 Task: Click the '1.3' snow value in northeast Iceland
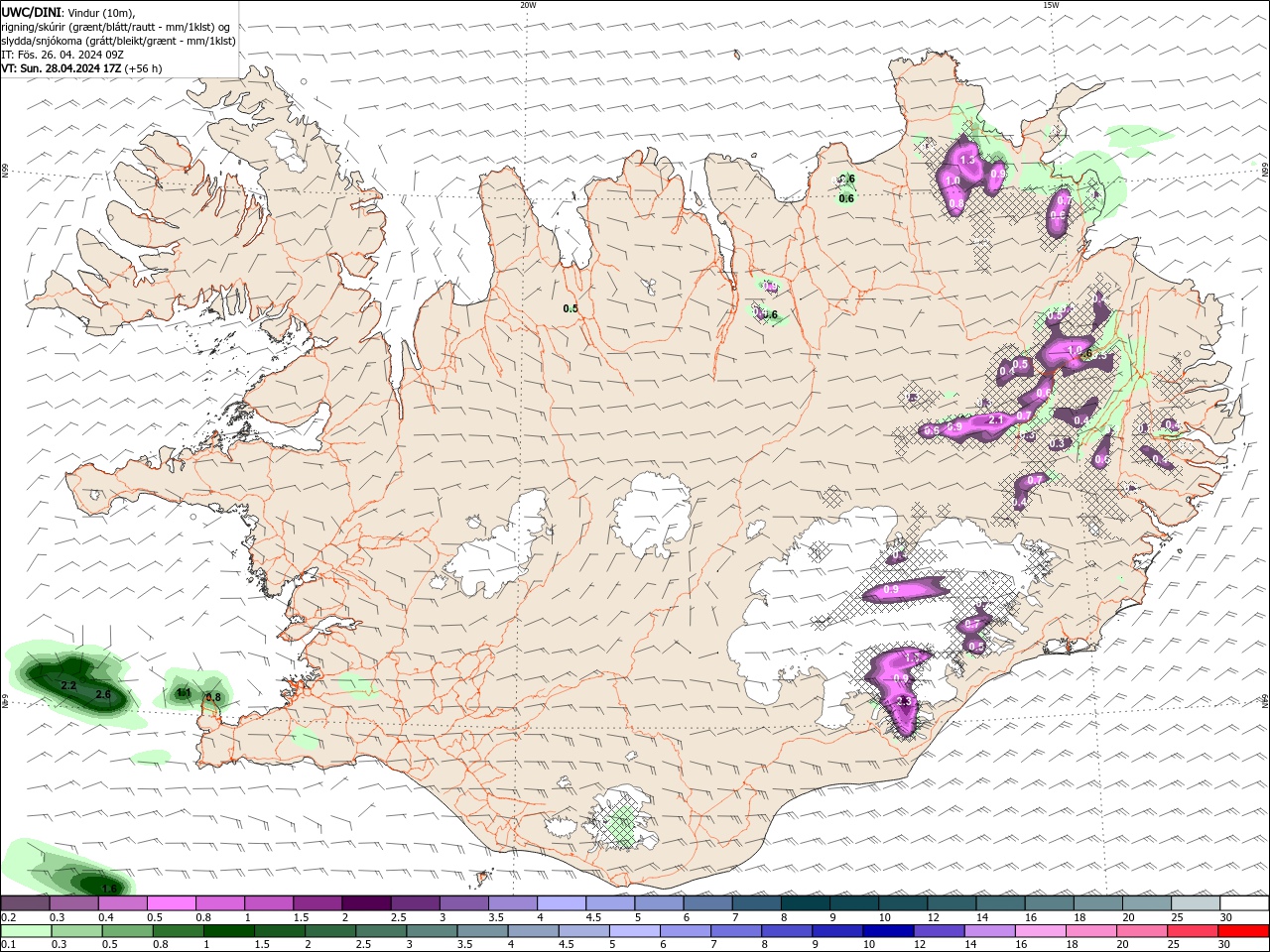[968, 159]
